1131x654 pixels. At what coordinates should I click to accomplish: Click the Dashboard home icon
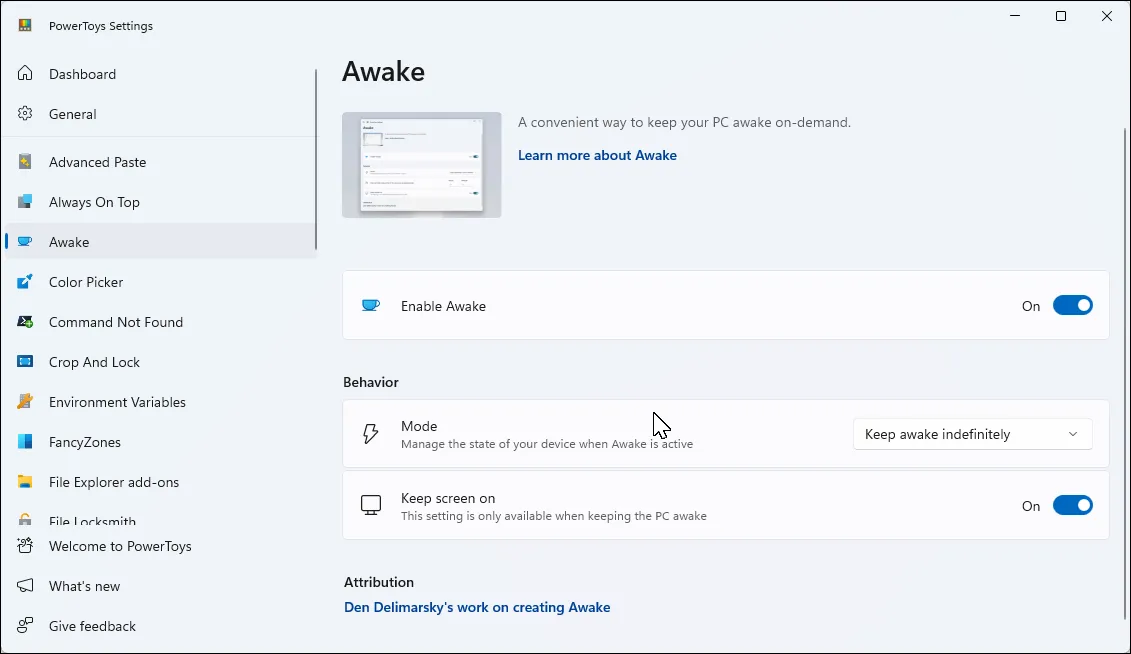tap(25, 74)
